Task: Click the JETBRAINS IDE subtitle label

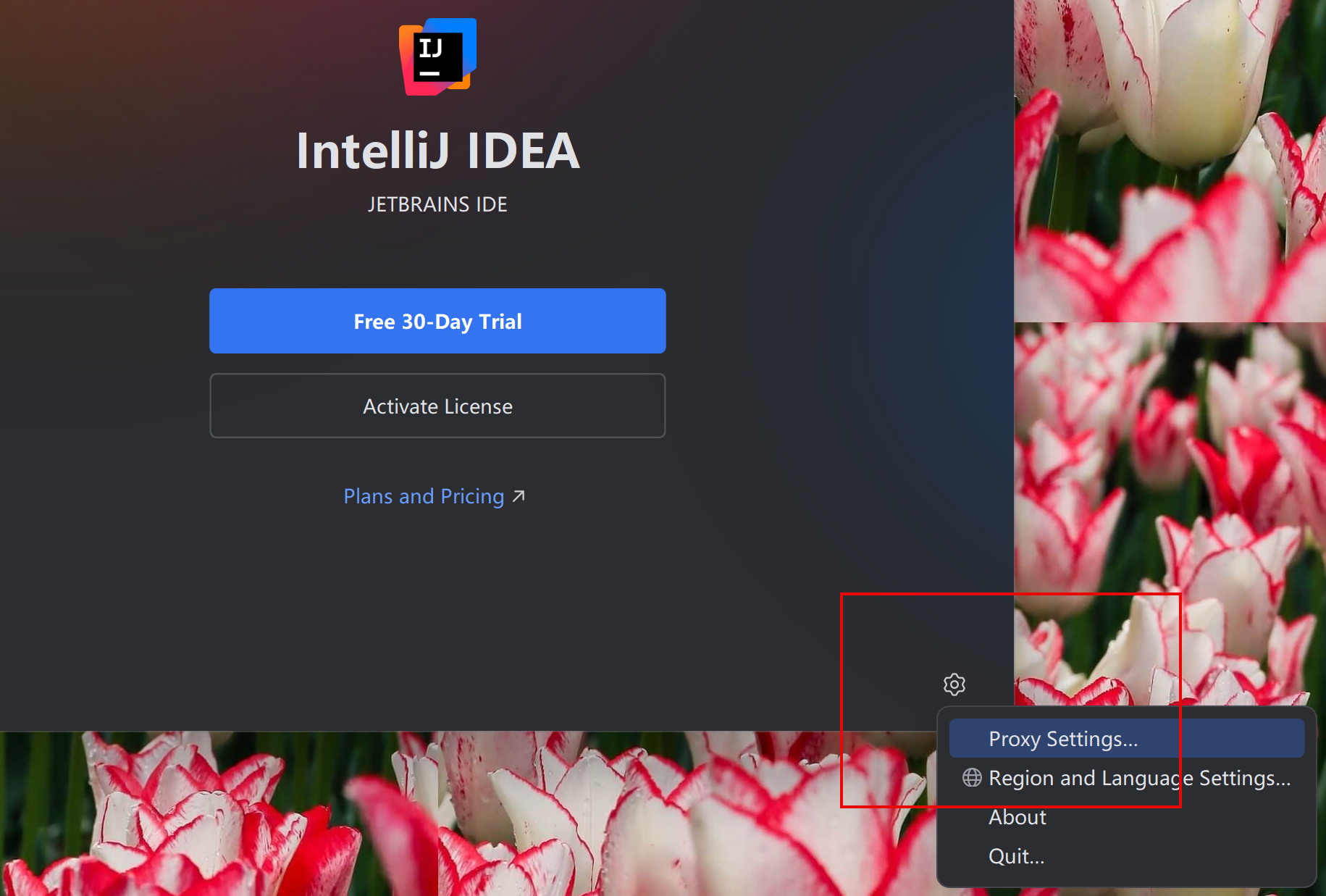Action: (437, 204)
